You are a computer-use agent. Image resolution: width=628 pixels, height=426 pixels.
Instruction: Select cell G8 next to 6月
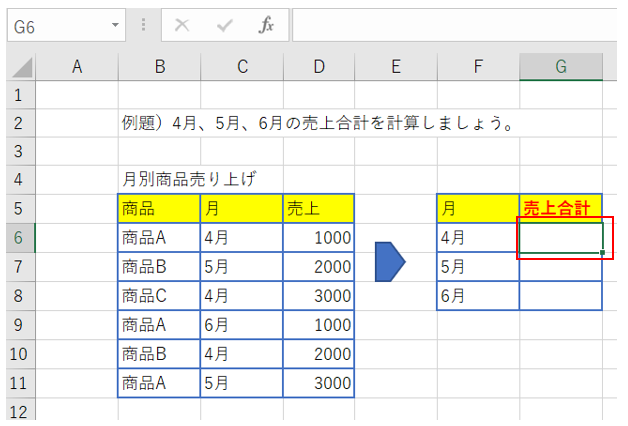tap(561, 296)
